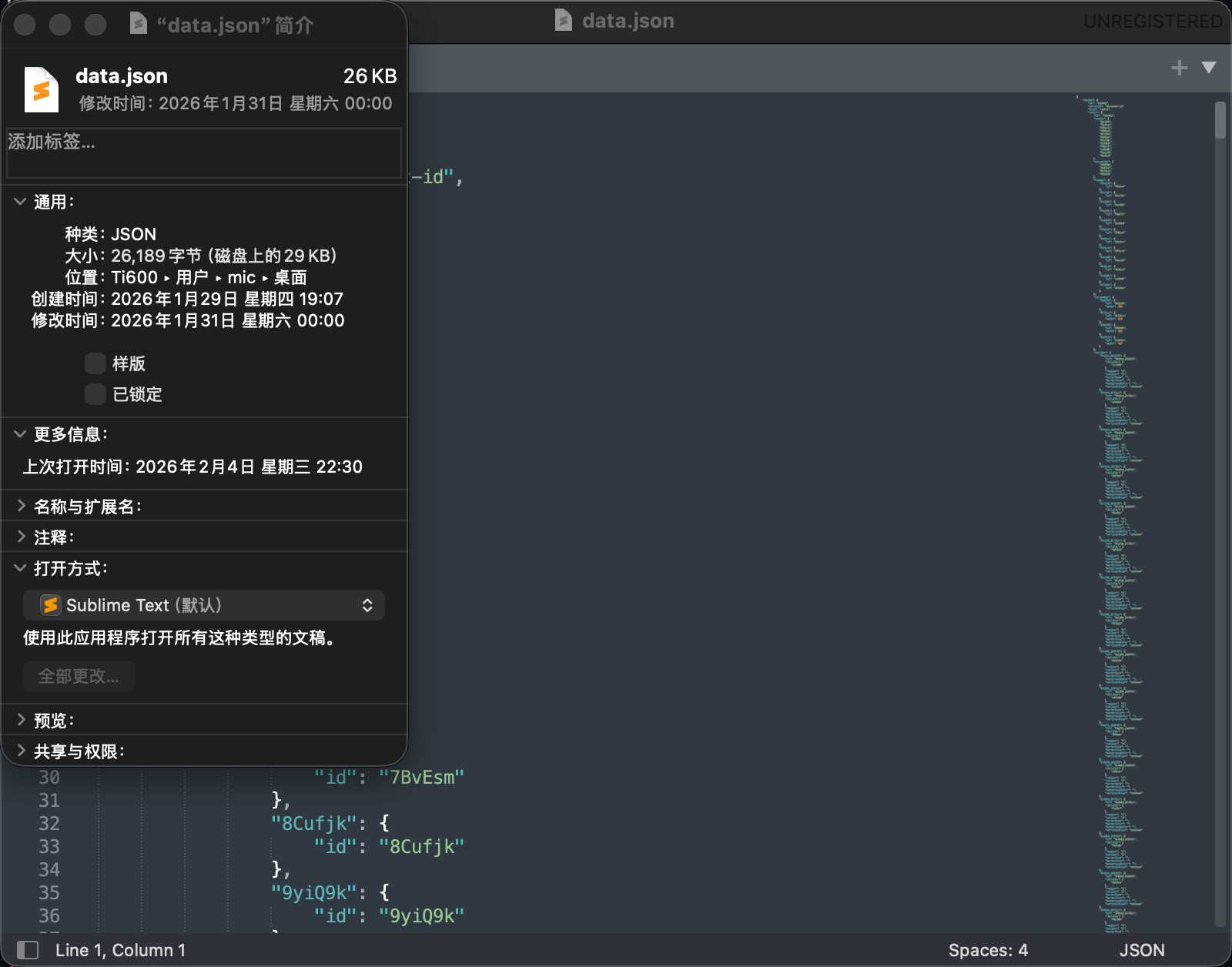Click the document icon in info window title
The width and height of the screenshot is (1232, 967).
click(139, 25)
